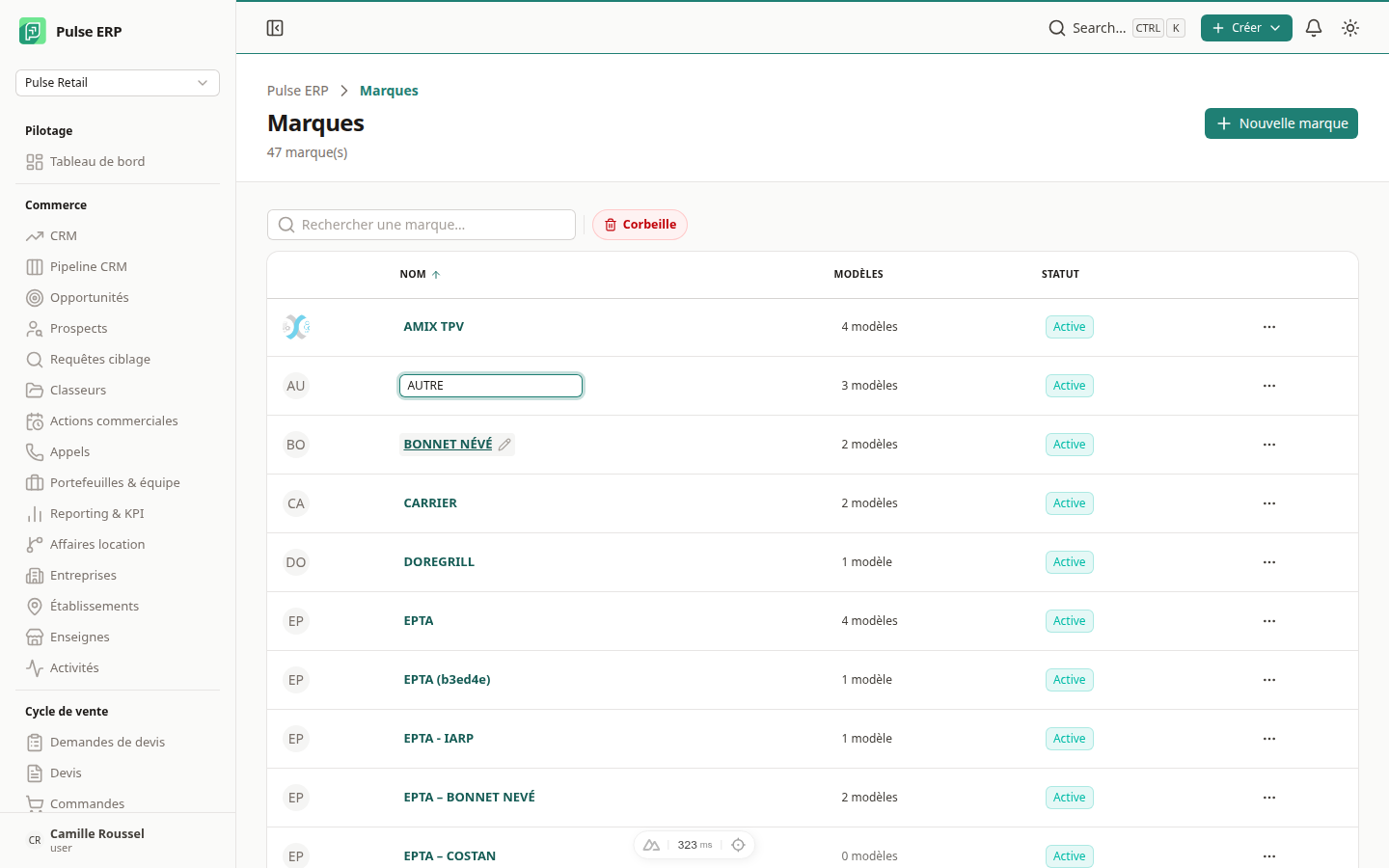Click the devtools inspector target icon

738,845
